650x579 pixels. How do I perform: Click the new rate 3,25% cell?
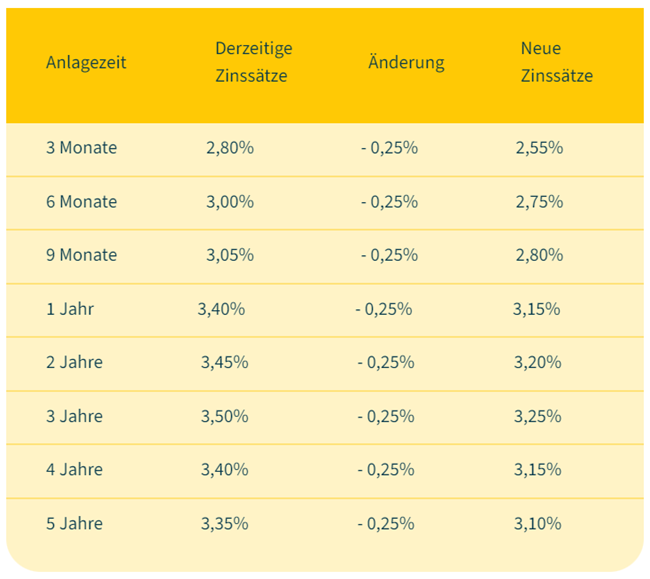click(x=537, y=416)
